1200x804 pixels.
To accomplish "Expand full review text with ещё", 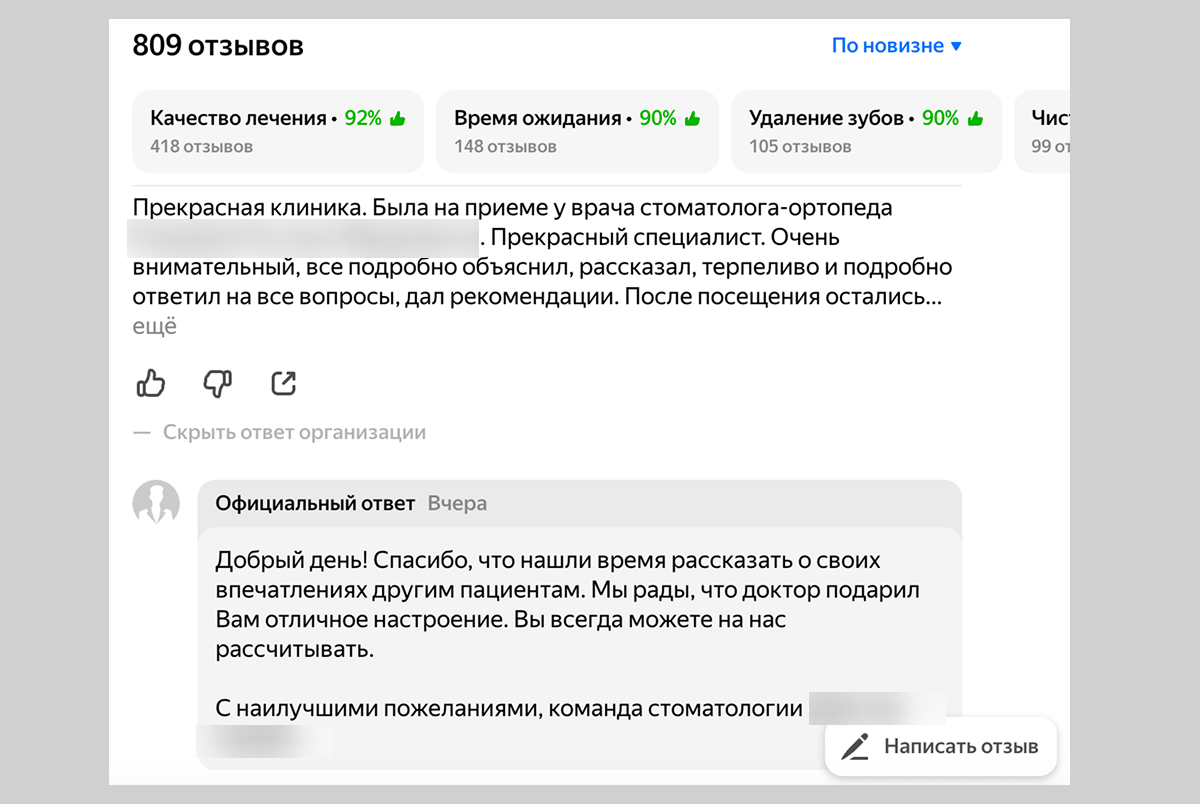I will coord(154,327).
